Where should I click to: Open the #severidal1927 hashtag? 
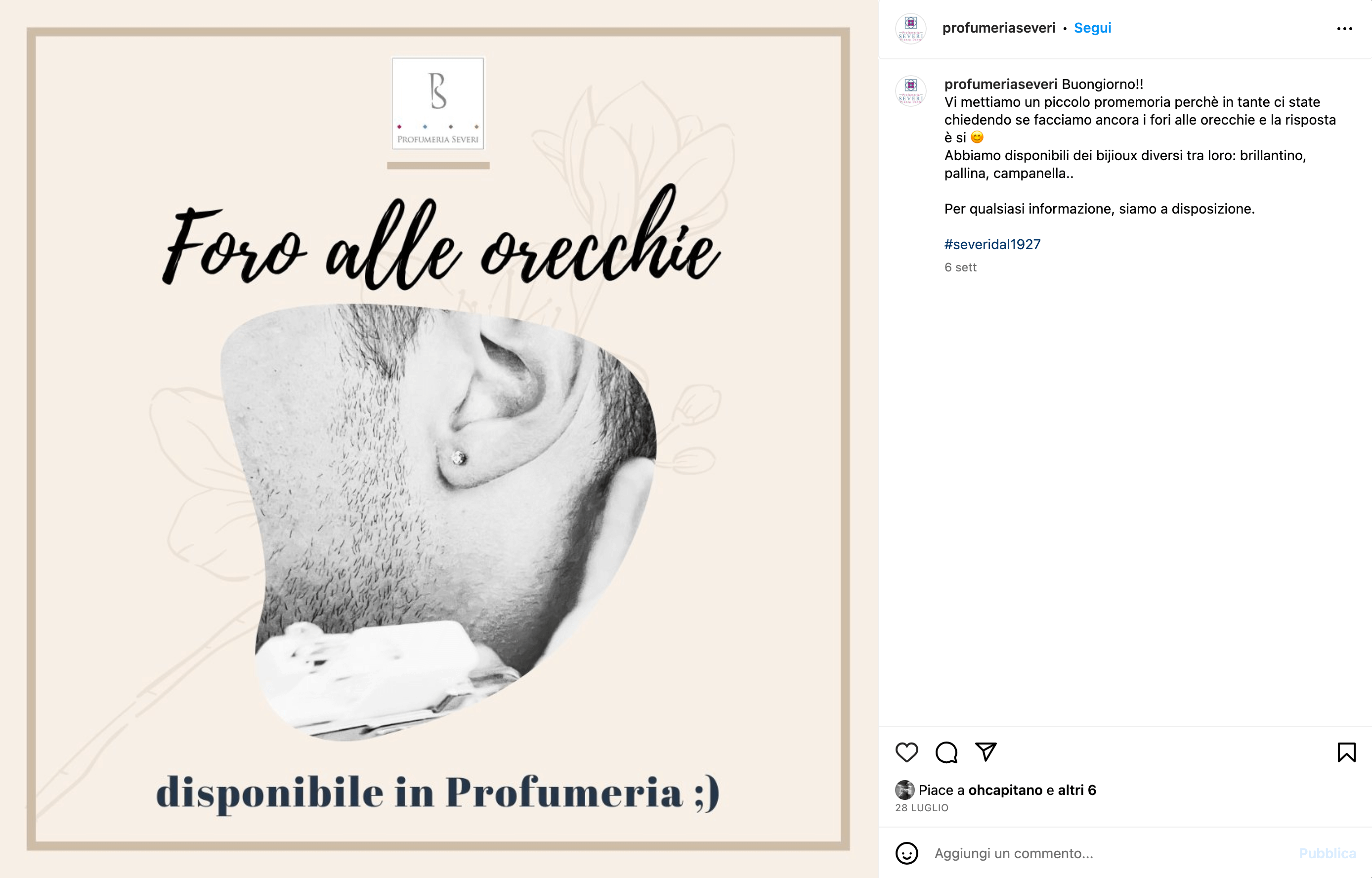point(992,245)
